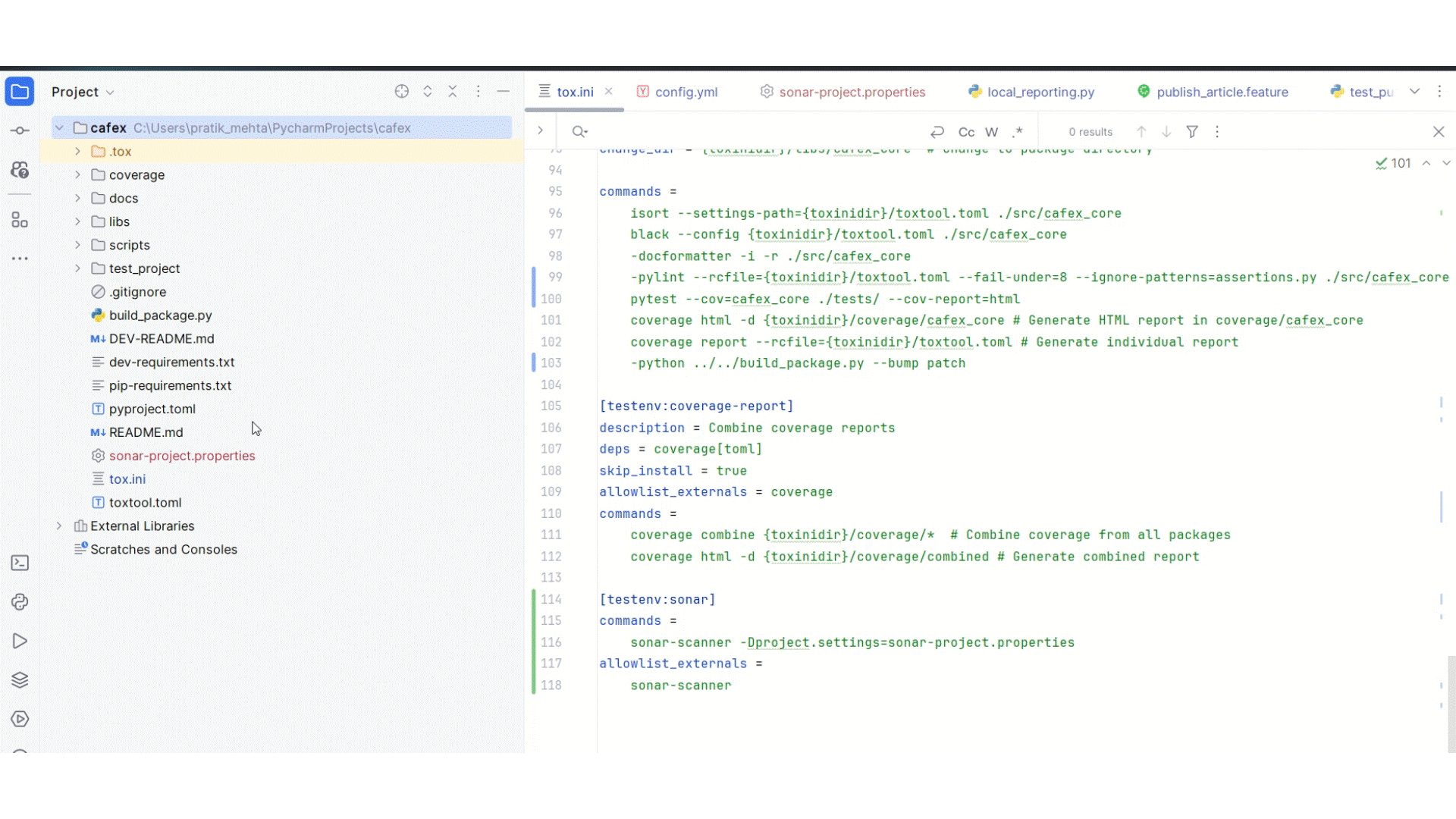This screenshot has height=819, width=1456.
Task: Open the Python Console tool window
Action: [x=20, y=602]
